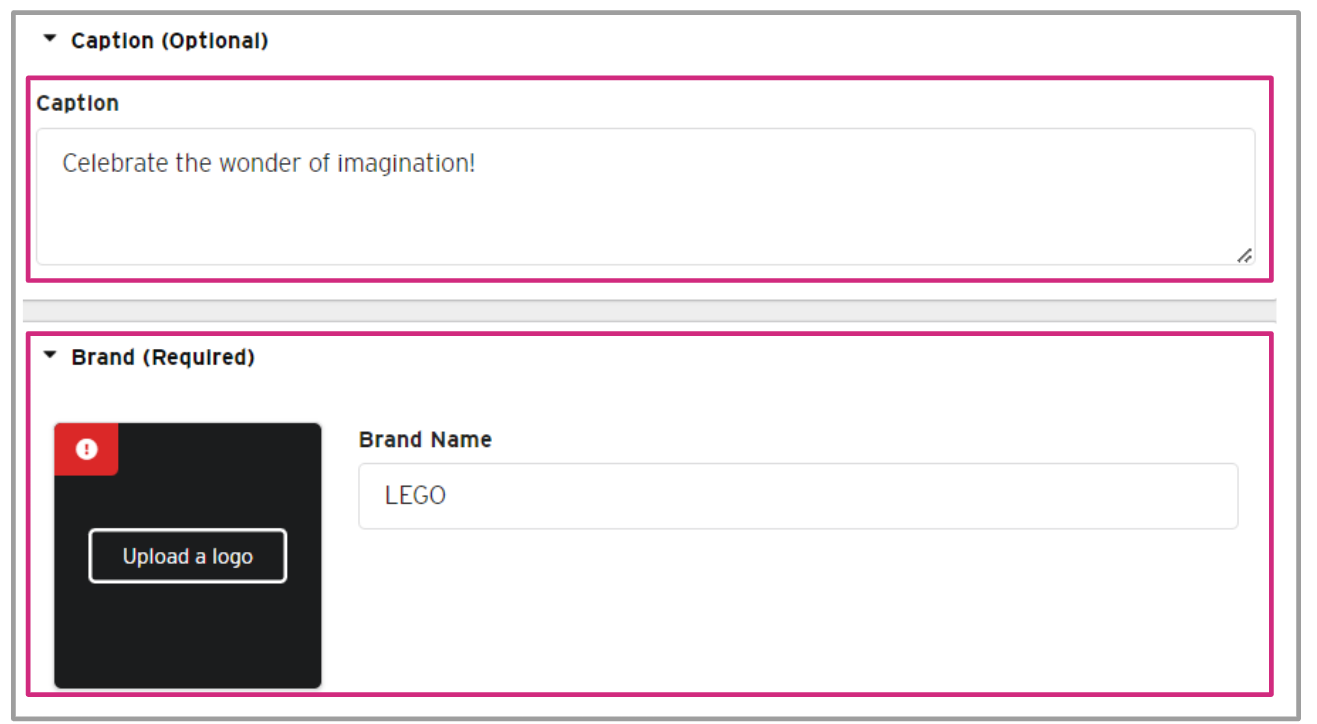This screenshot has height=724, width=1317.
Task: Collapse the Caption (Optional) section arrow
Action: click(50, 40)
